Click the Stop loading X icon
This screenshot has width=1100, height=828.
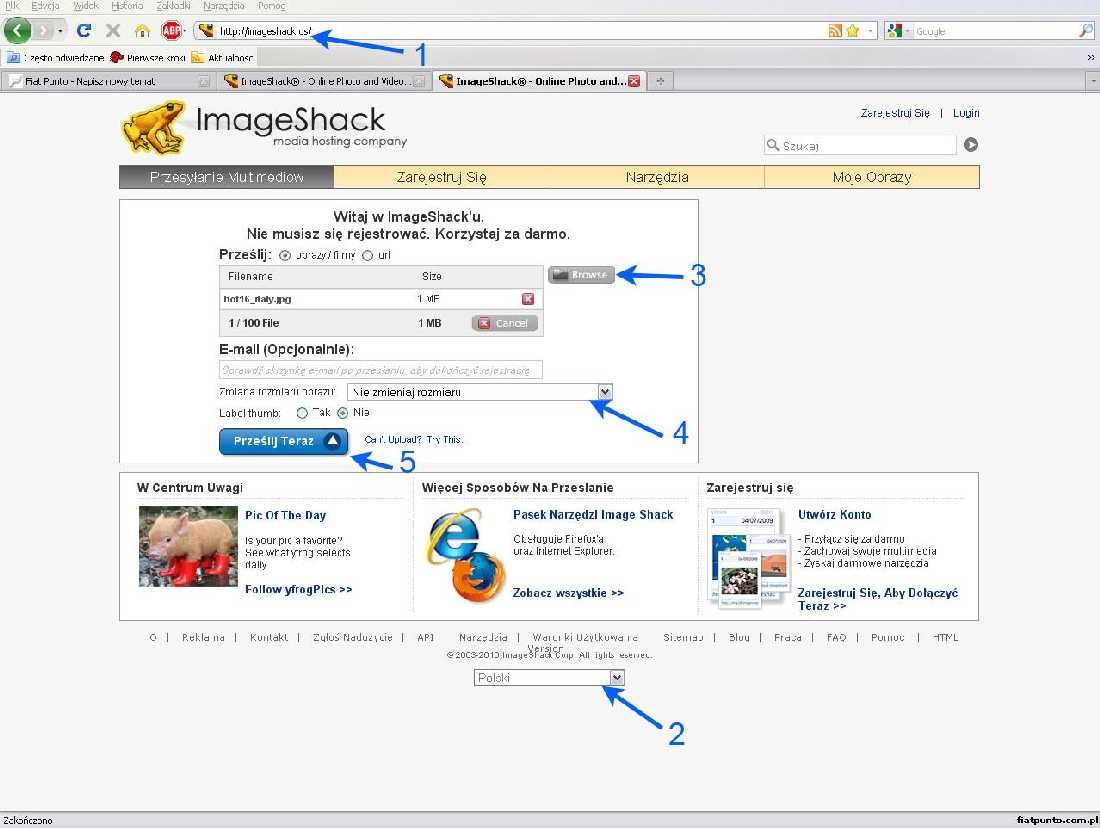point(112,31)
